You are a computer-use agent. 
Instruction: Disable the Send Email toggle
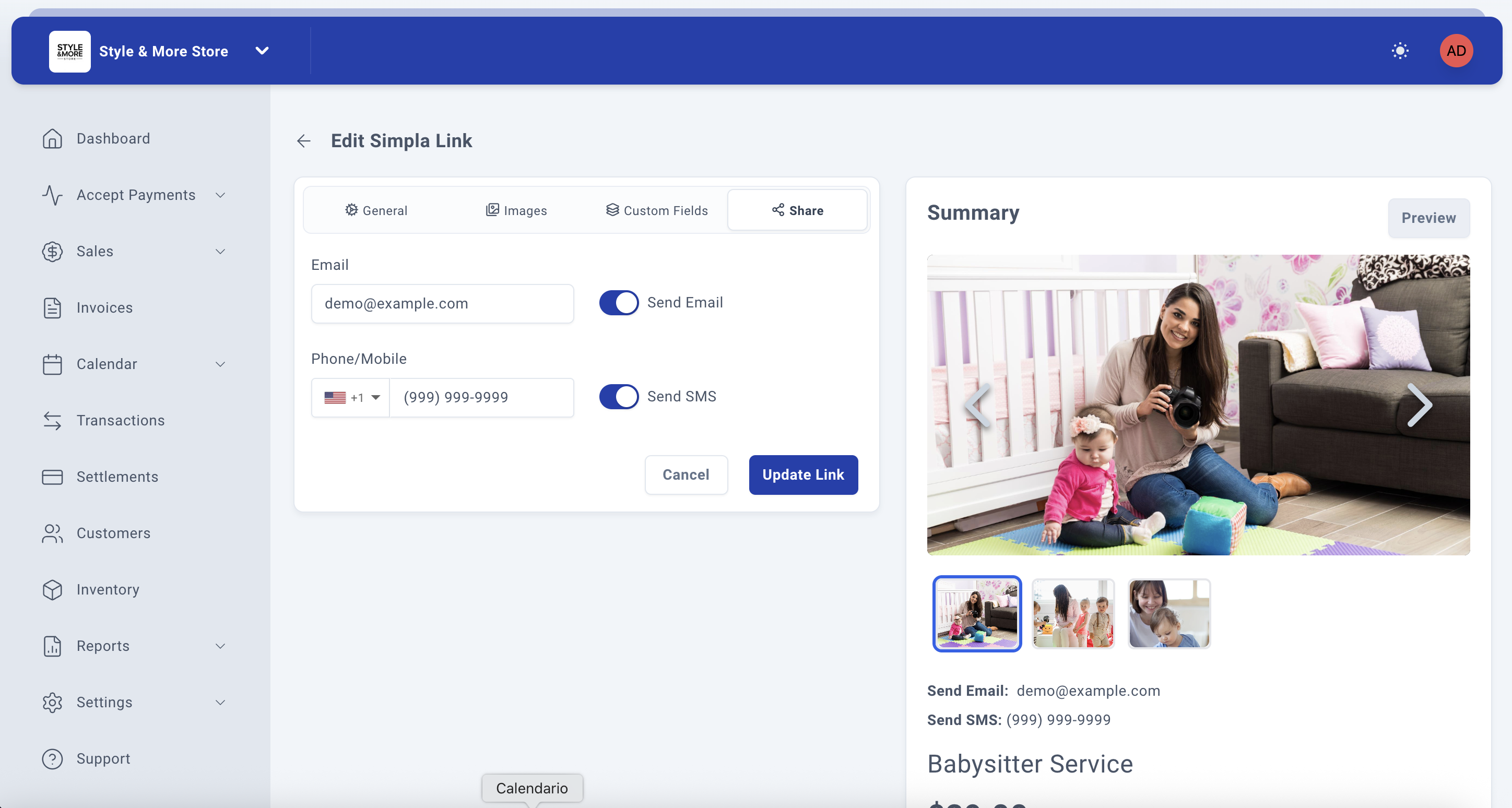619,303
